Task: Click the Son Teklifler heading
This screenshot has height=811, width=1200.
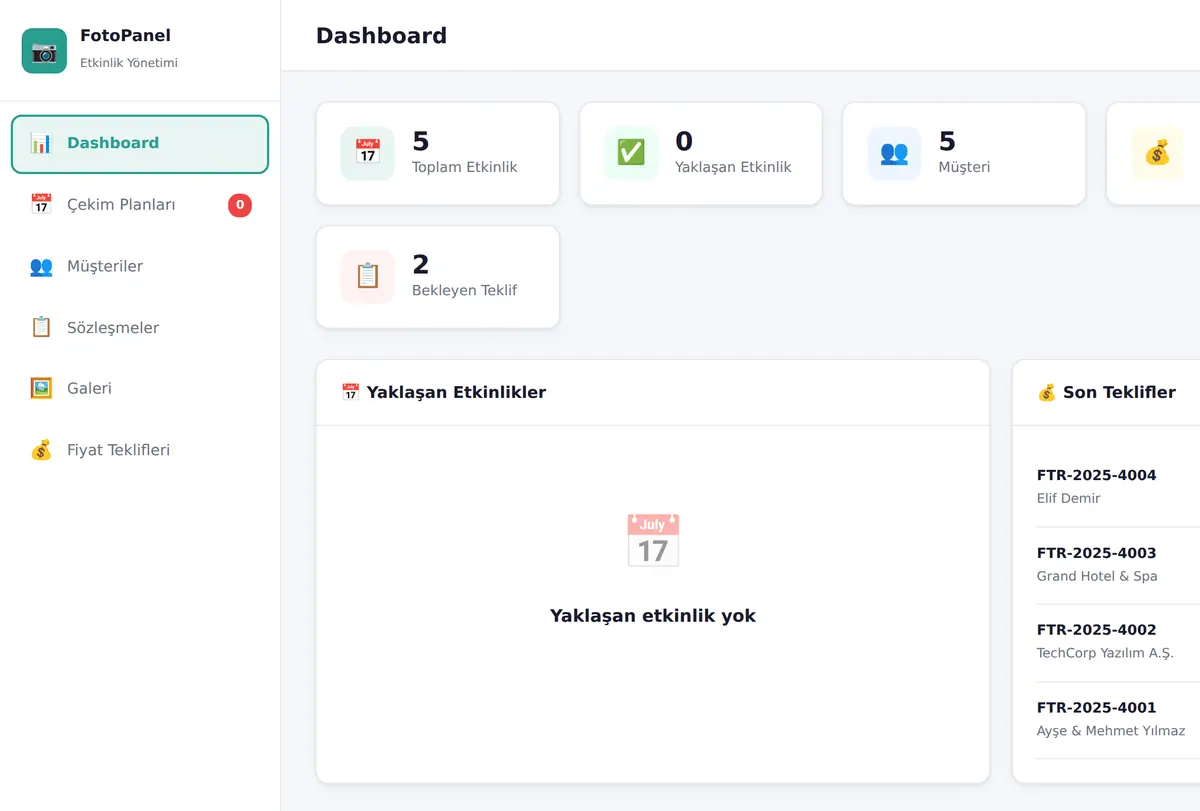Action: [x=1119, y=392]
